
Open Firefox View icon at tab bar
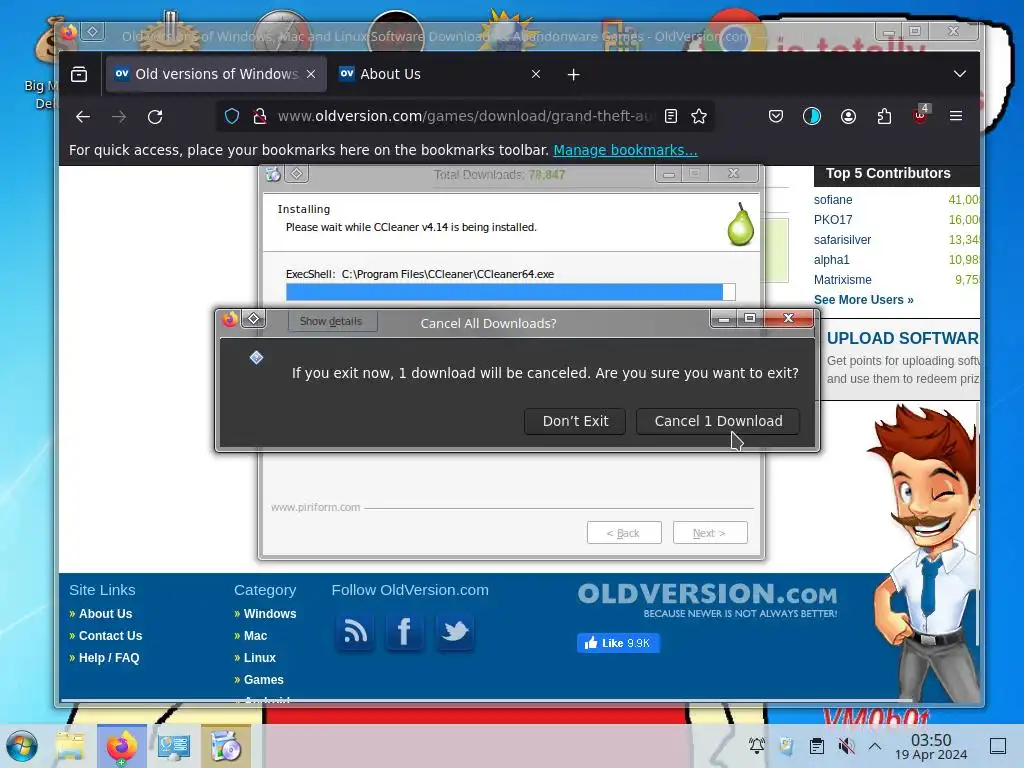(79, 74)
